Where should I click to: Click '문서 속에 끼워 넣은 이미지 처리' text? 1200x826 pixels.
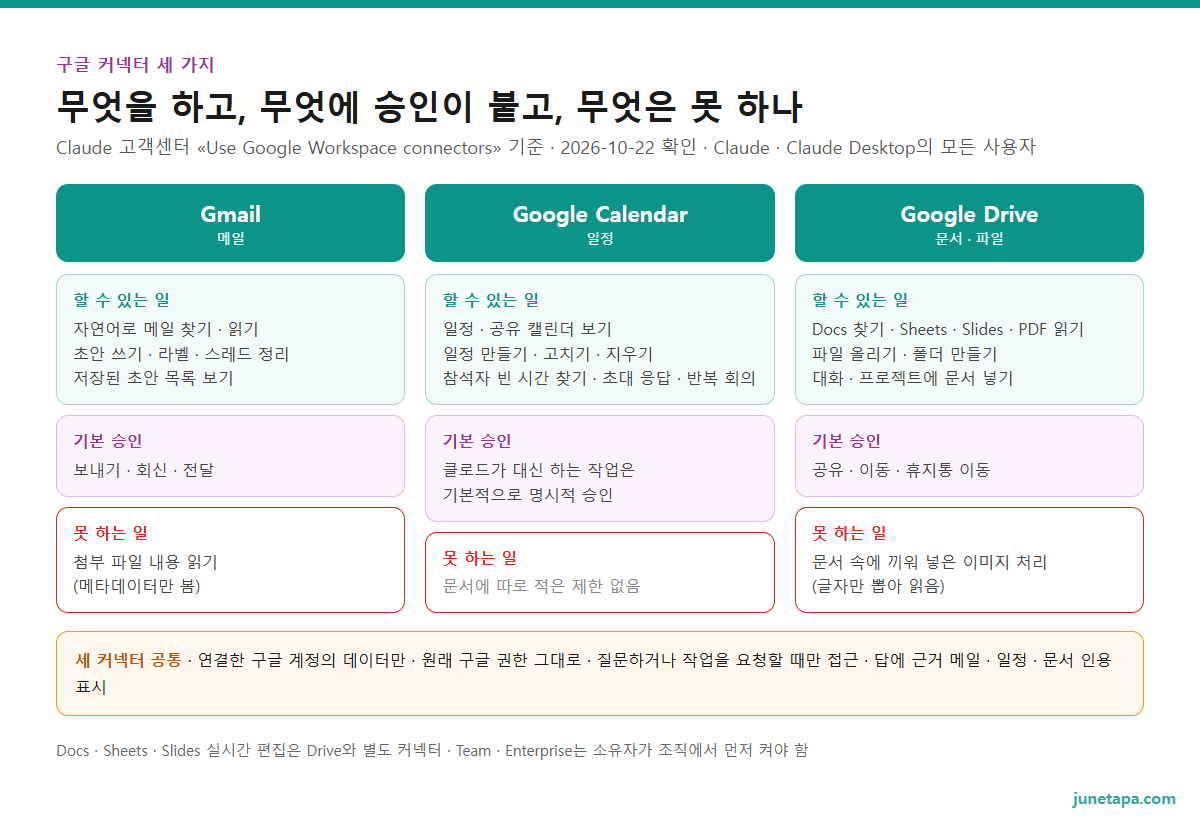click(929, 562)
